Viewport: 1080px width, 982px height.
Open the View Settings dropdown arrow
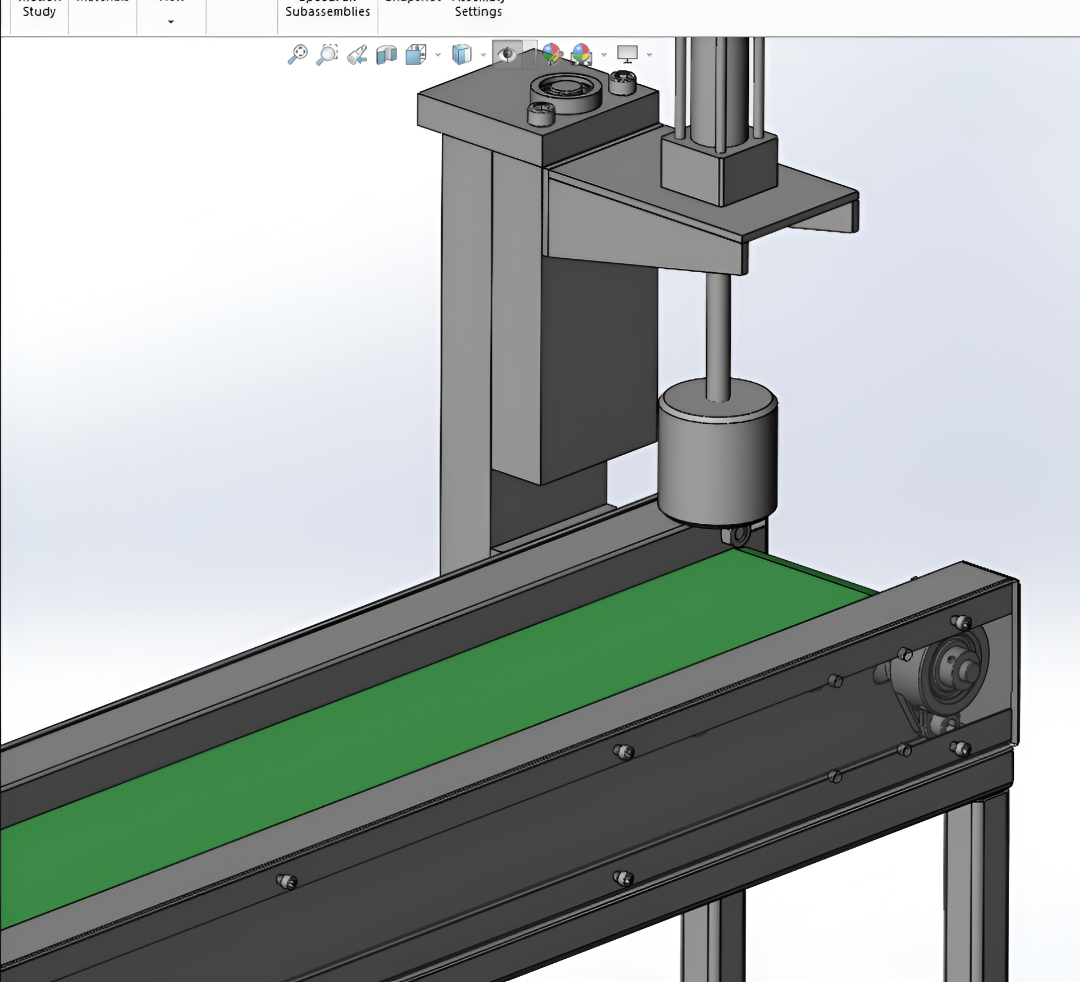[x=650, y=55]
